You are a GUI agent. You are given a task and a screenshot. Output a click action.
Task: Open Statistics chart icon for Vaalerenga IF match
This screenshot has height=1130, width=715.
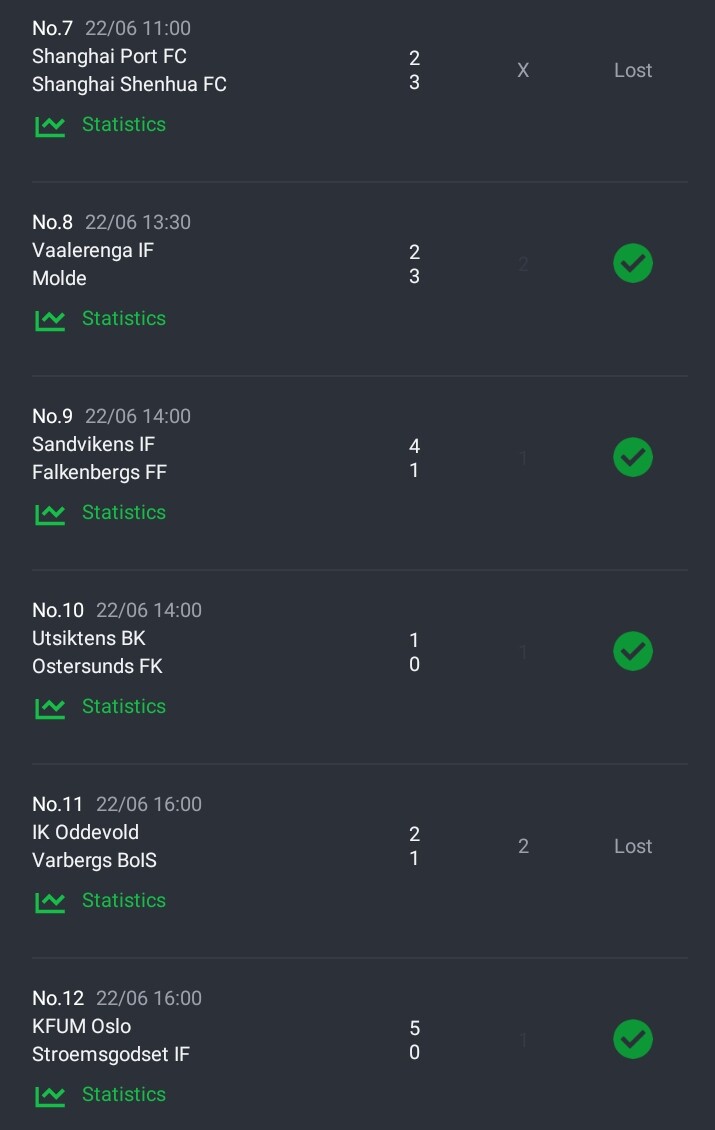50,320
